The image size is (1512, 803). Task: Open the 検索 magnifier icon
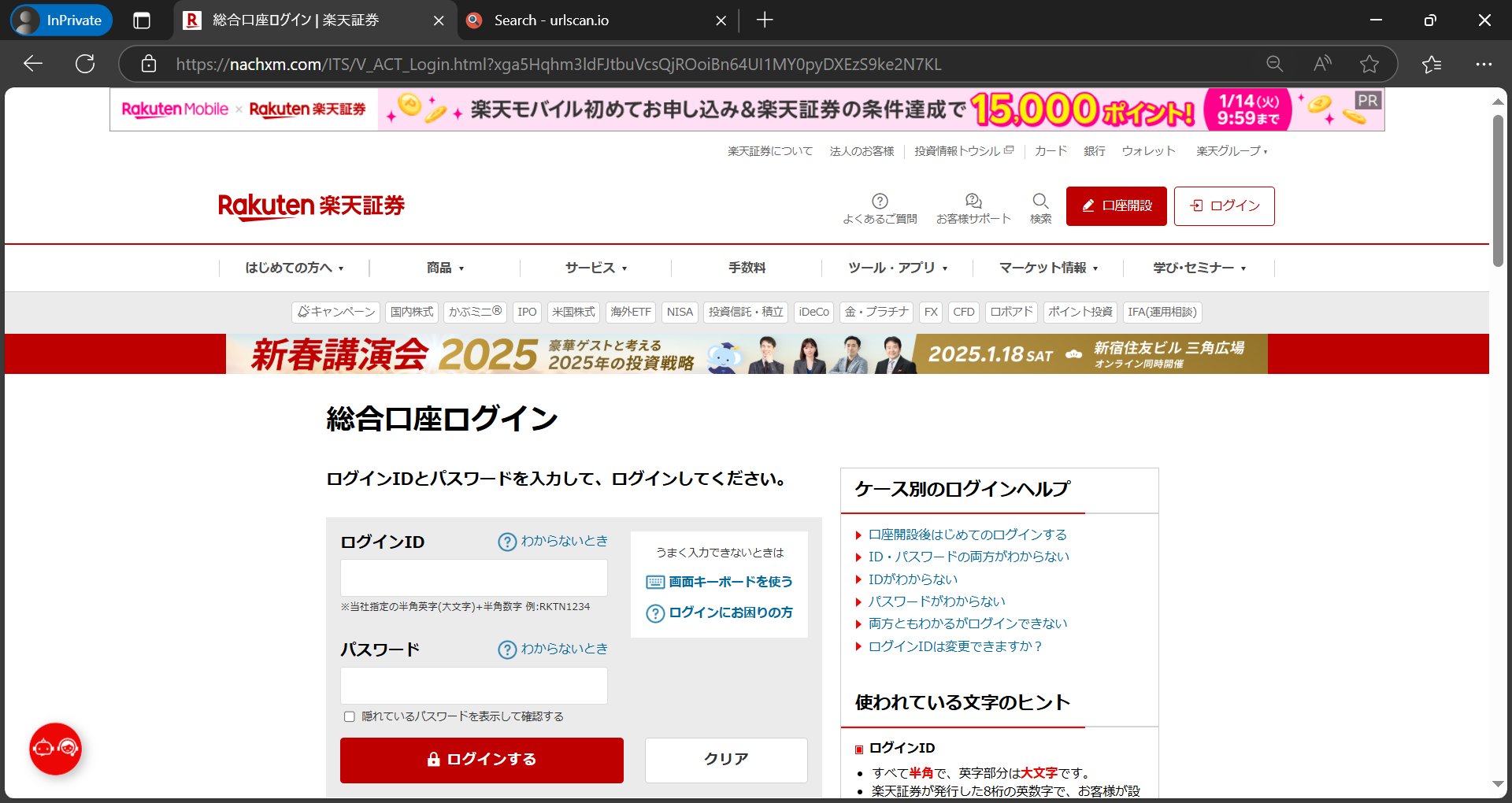(1040, 209)
